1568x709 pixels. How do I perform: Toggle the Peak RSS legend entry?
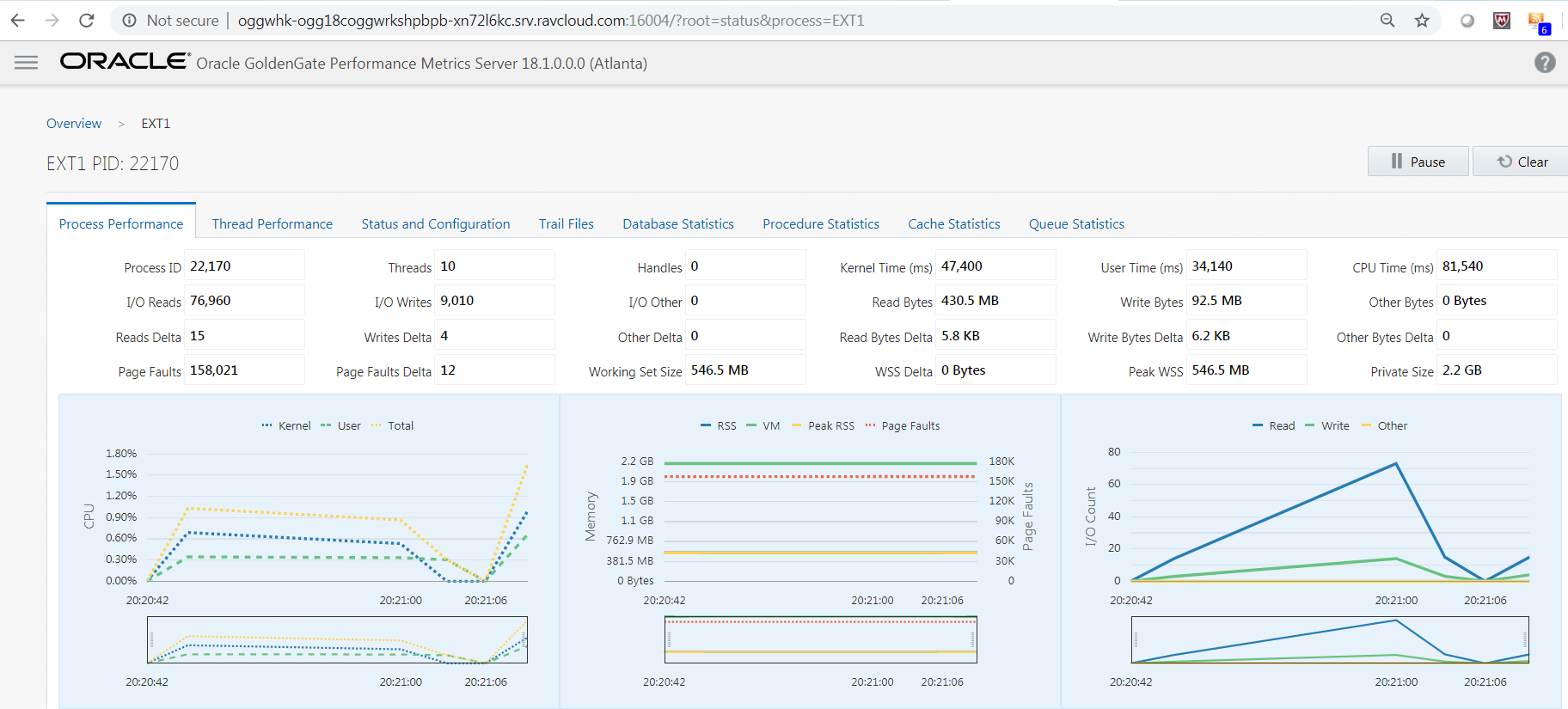824,425
